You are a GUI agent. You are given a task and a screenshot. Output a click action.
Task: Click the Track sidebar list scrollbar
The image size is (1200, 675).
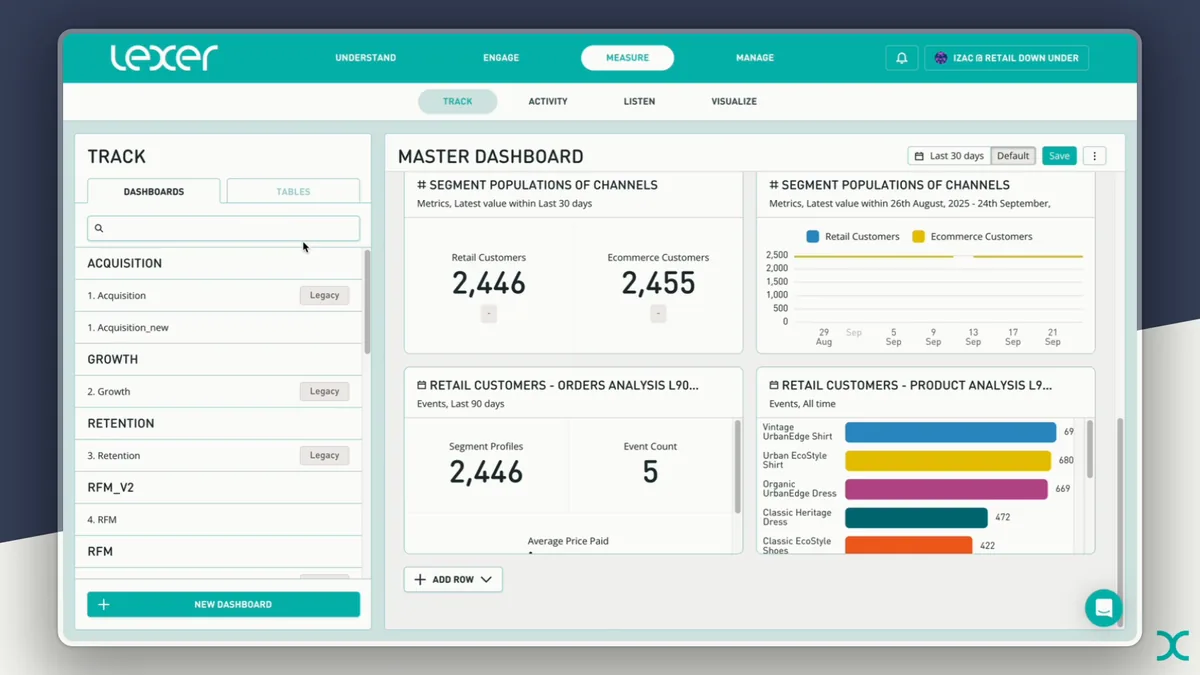click(367, 301)
